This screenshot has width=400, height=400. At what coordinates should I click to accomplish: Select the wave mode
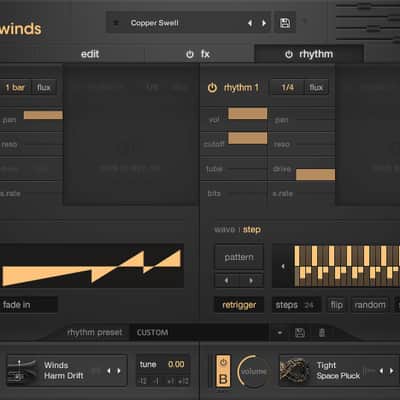pos(224,230)
